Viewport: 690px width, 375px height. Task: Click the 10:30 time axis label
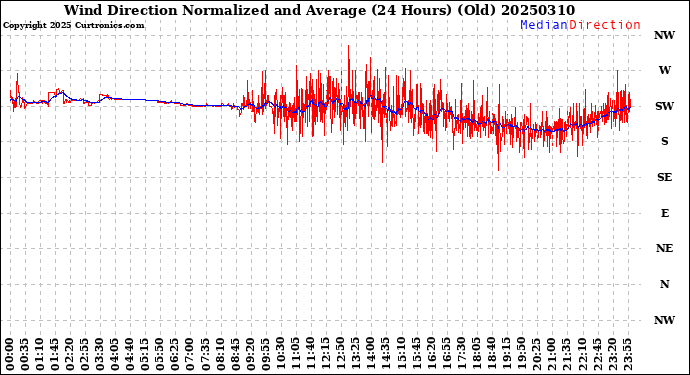click(x=280, y=354)
